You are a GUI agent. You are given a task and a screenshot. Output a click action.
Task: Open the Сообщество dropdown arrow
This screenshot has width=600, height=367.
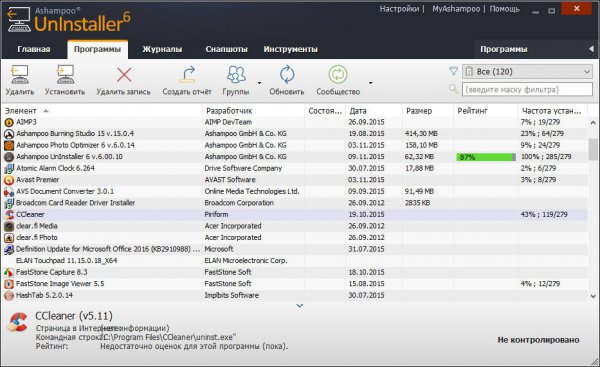pos(370,83)
